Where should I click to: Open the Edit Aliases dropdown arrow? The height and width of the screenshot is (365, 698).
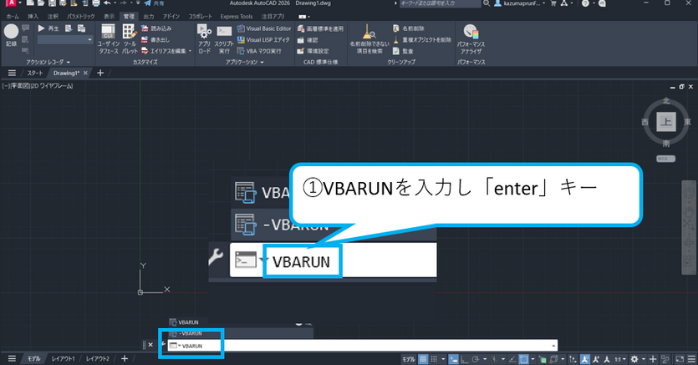point(190,51)
